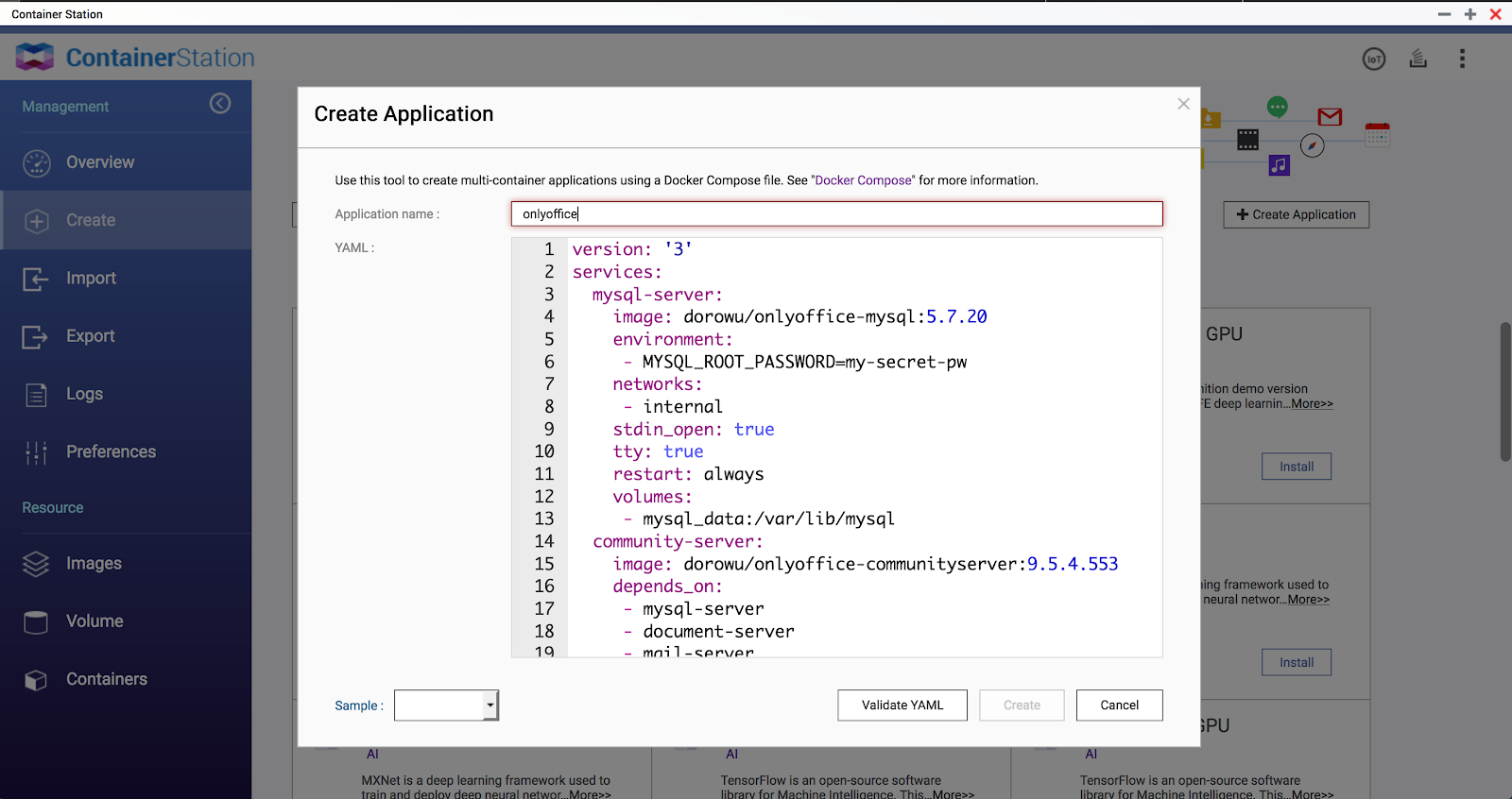
Task: Click the Install button under the GPU card
Action: click(1297, 467)
